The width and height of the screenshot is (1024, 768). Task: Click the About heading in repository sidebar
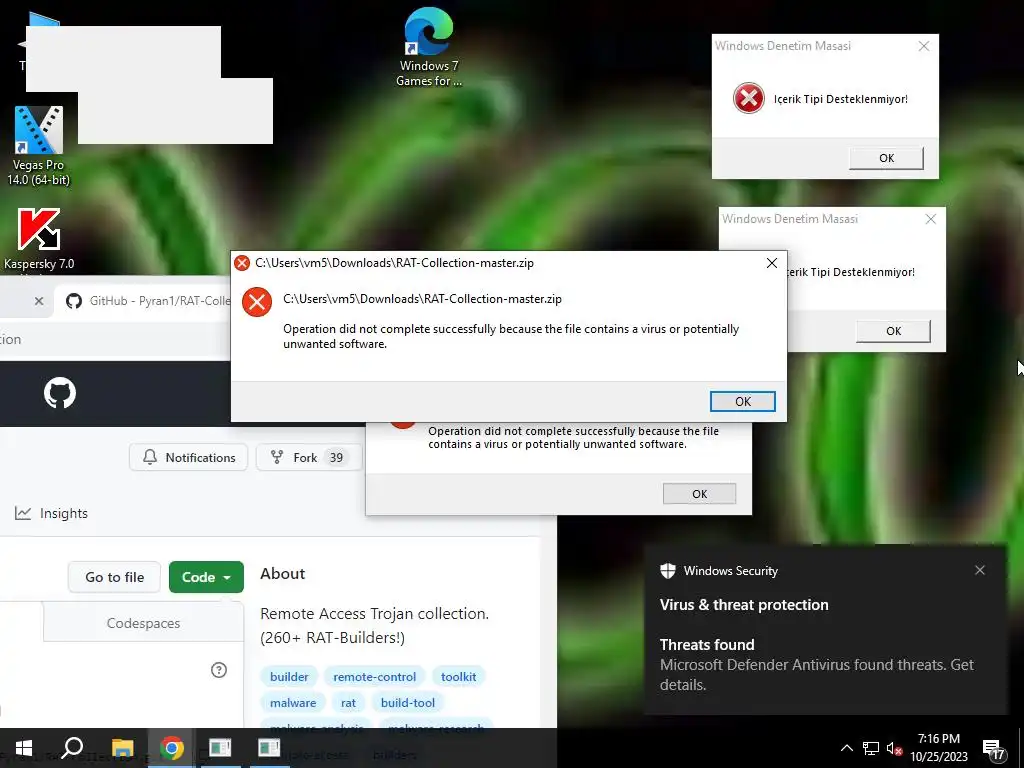coord(283,573)
